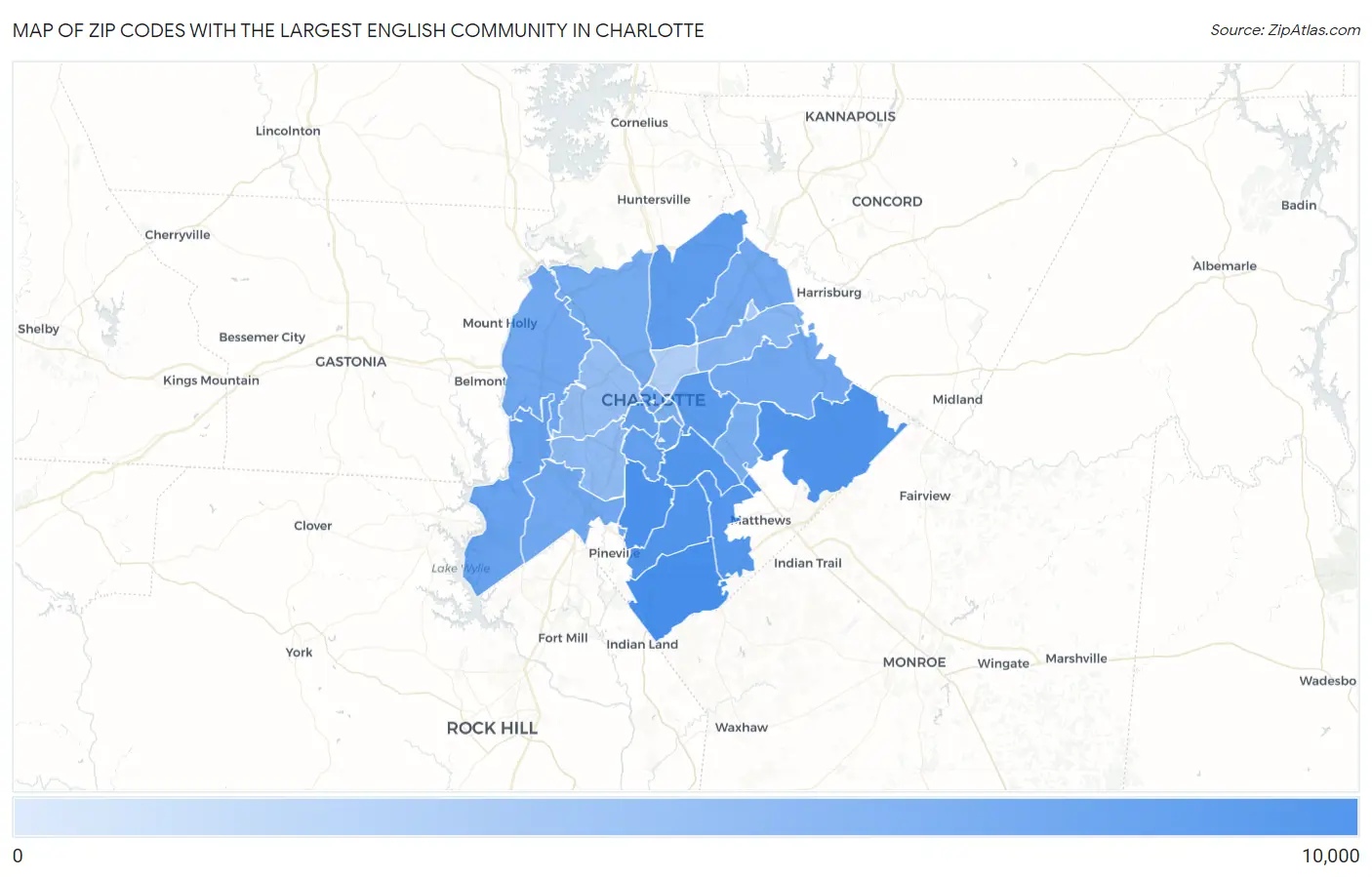Click the Fairview map label
The image size is (1372, 877).
tap(925, 497)
